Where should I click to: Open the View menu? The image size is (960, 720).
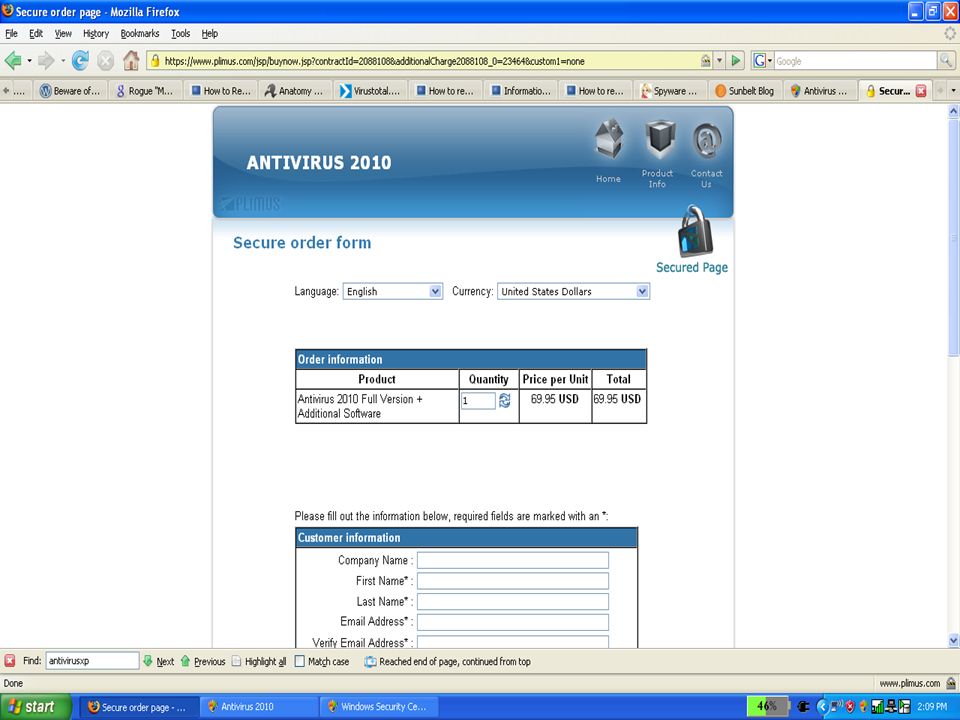[x=63, y=34]
